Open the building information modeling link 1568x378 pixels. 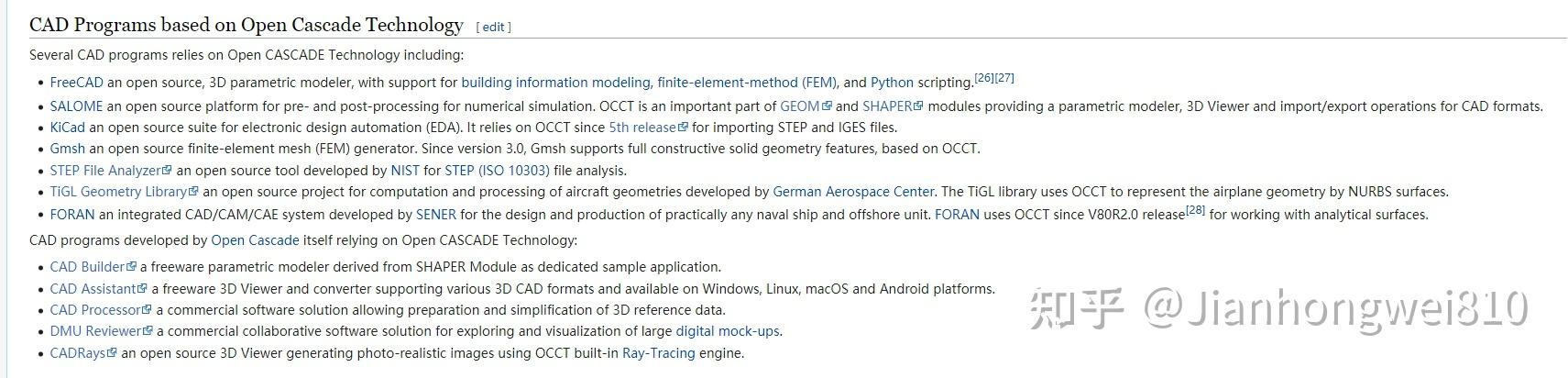pyautogui.click(x=555, y=83)
